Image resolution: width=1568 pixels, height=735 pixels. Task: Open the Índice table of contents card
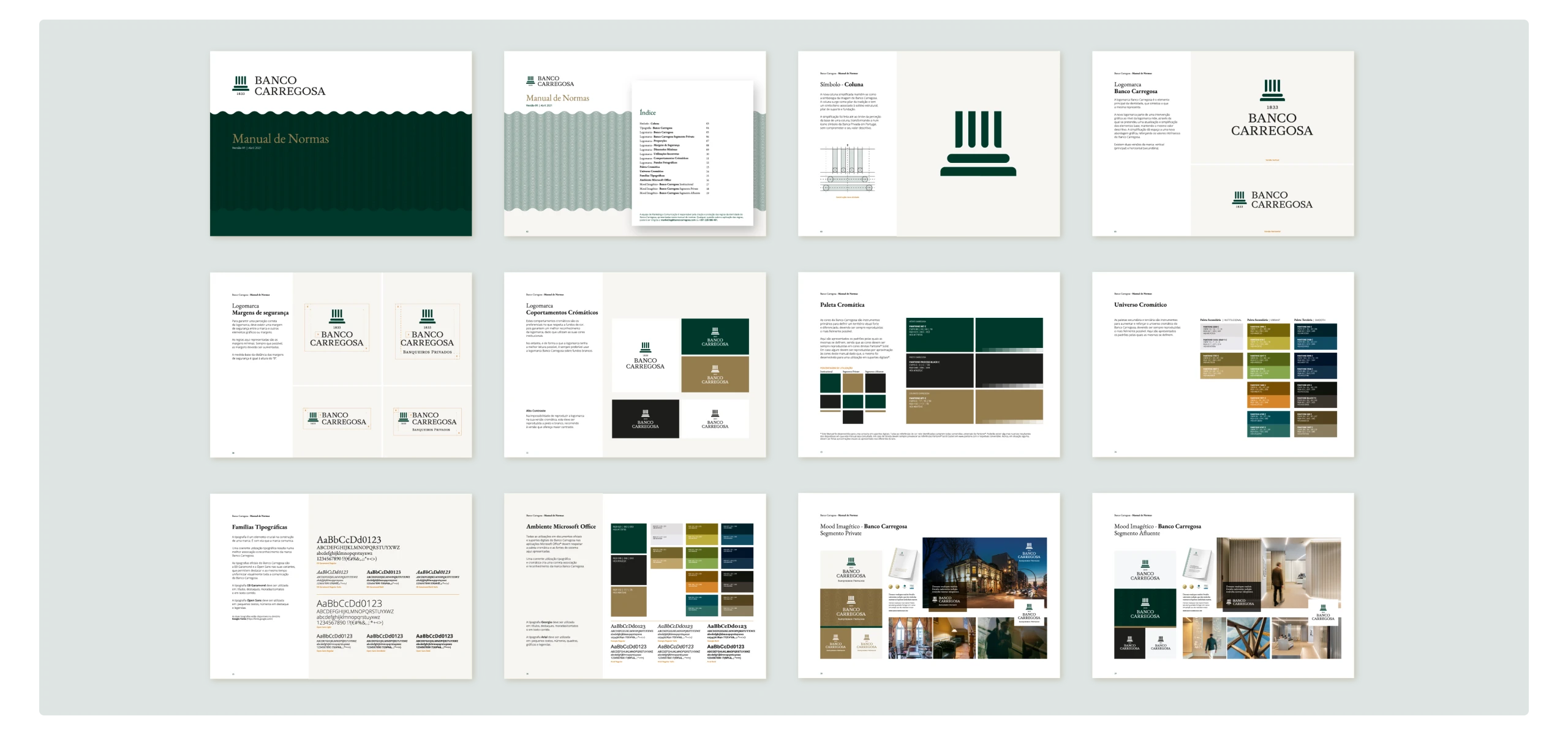pos(692,153)
